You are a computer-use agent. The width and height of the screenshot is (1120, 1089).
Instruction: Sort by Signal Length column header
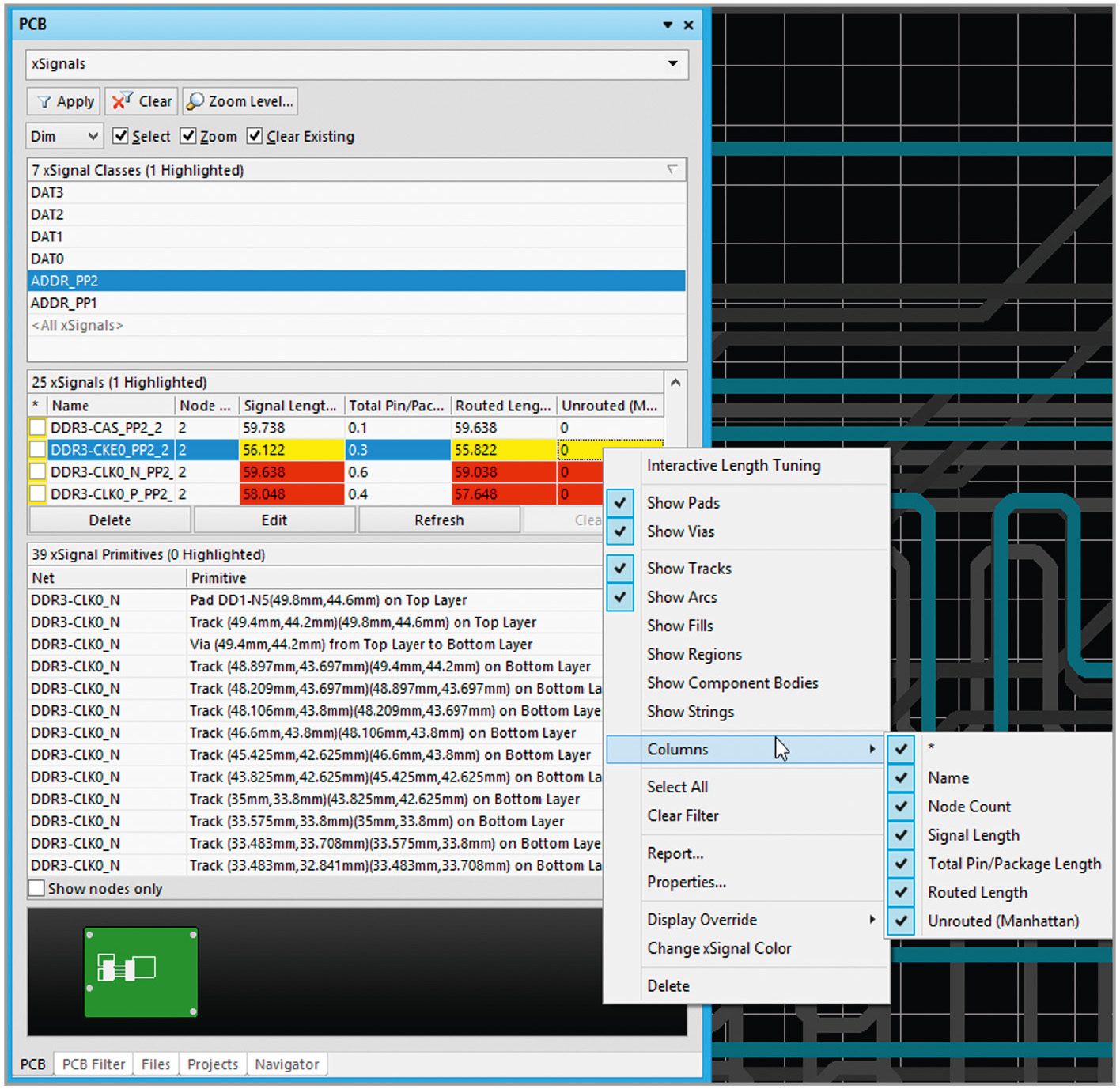tap(292, 406)
